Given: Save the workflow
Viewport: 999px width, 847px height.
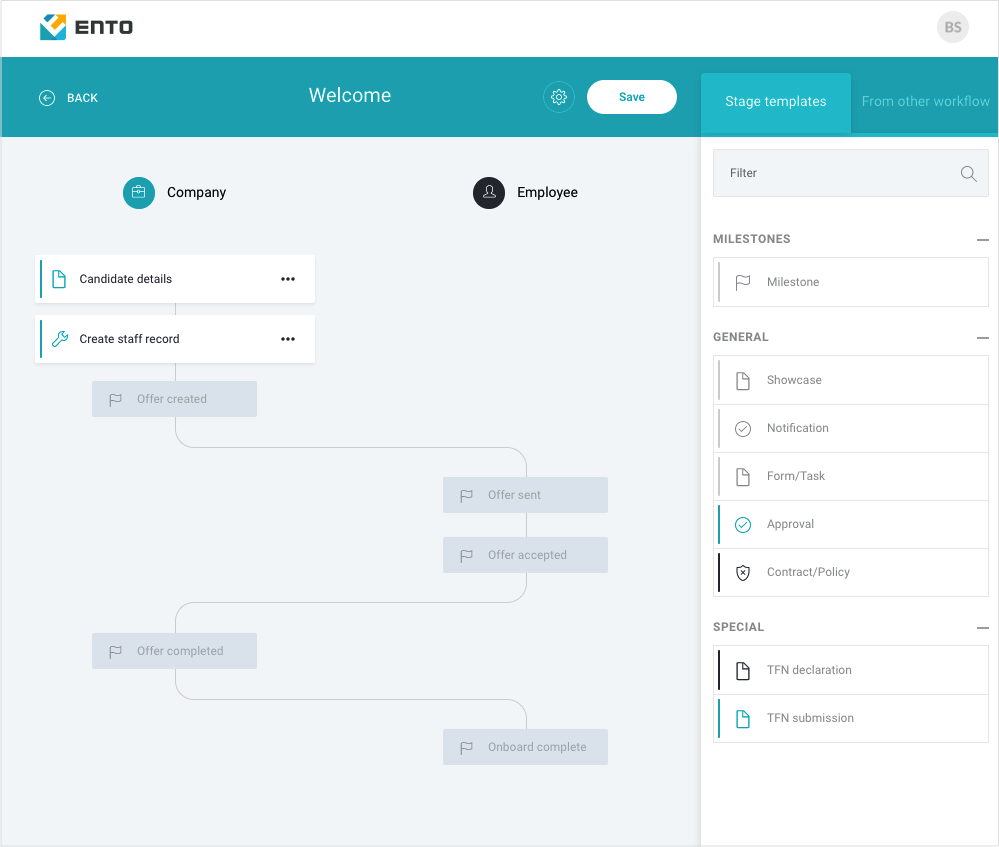Looking at the screenshot, I should tap(631, 97).
